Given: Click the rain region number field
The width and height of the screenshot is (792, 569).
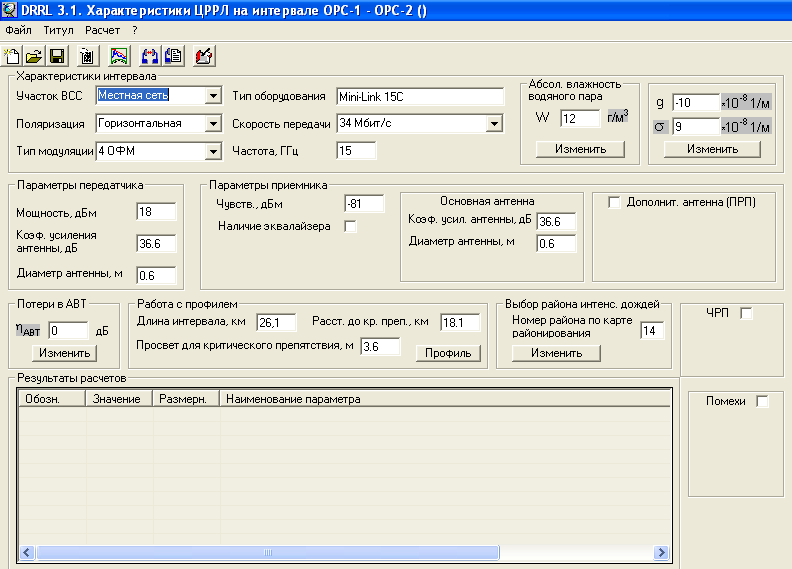Looking at the screenshot, I should coord(652,331).
